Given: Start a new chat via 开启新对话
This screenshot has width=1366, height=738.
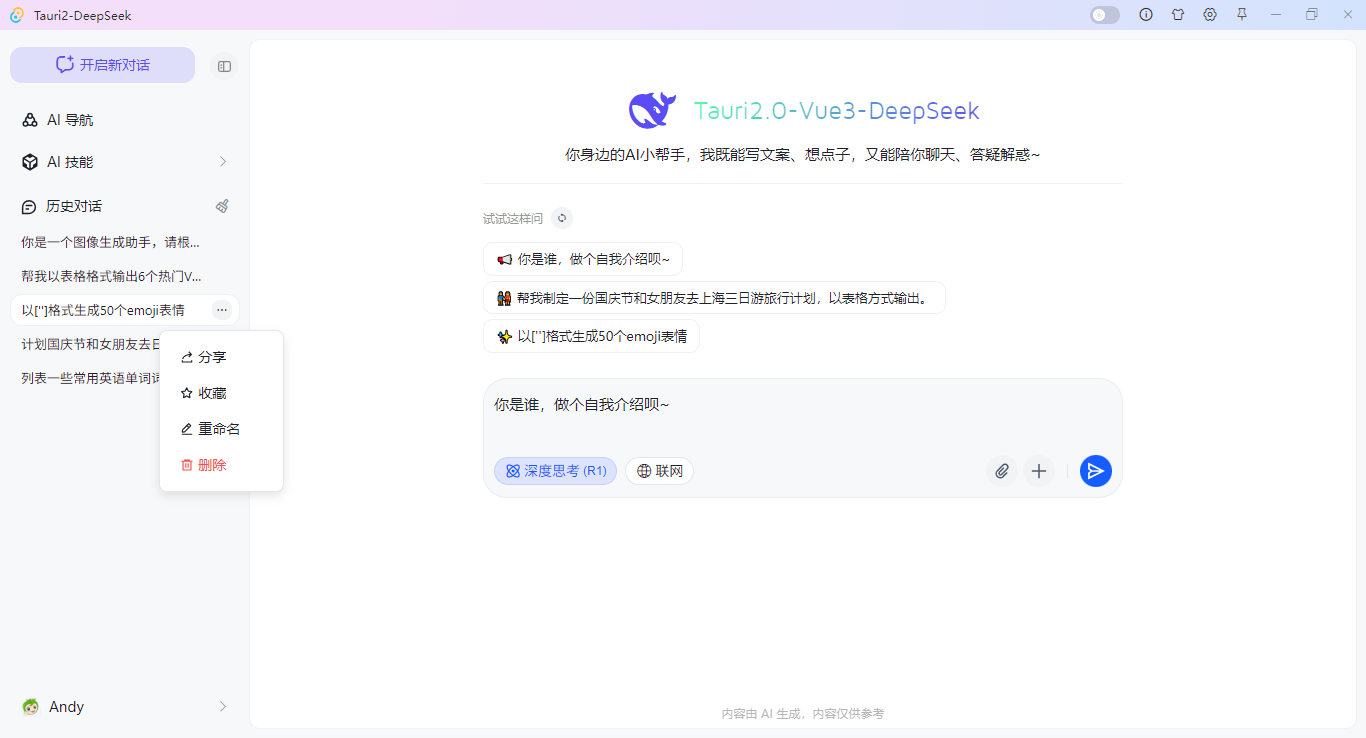Looking at the screenshot, I should pyautogui.click(x=102, y=64).
